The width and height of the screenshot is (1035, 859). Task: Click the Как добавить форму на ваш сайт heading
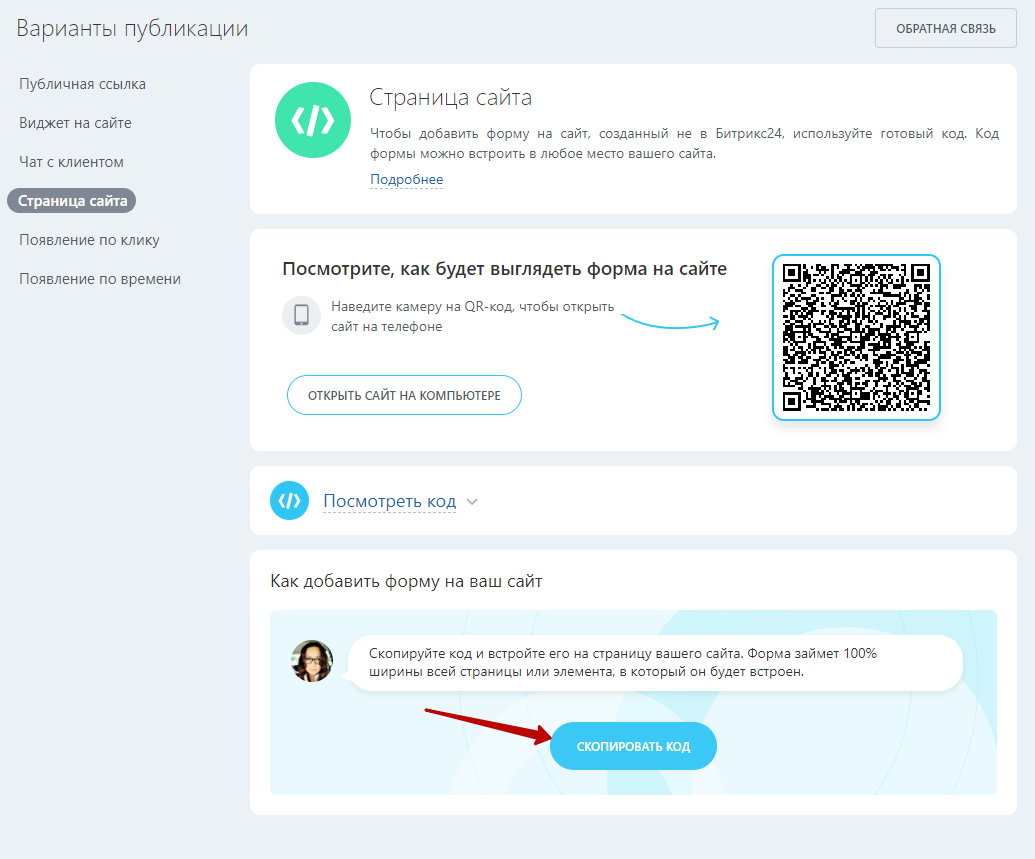click(x=406, y=581)
